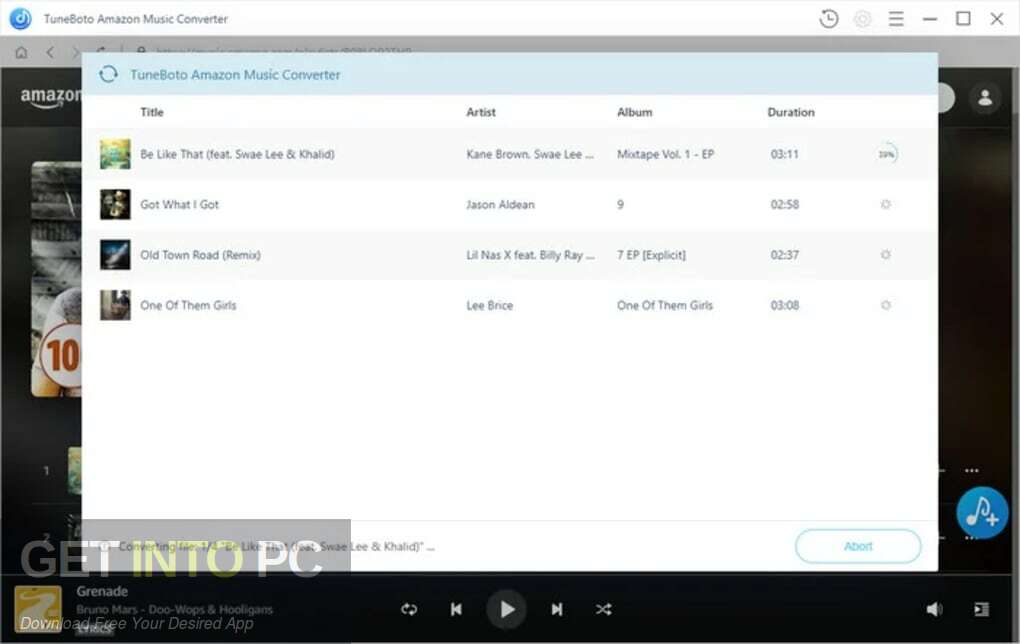1020x644 pixels.
Task: Select the One Of Them Girls thumbnail
Action: pos(115,305)
